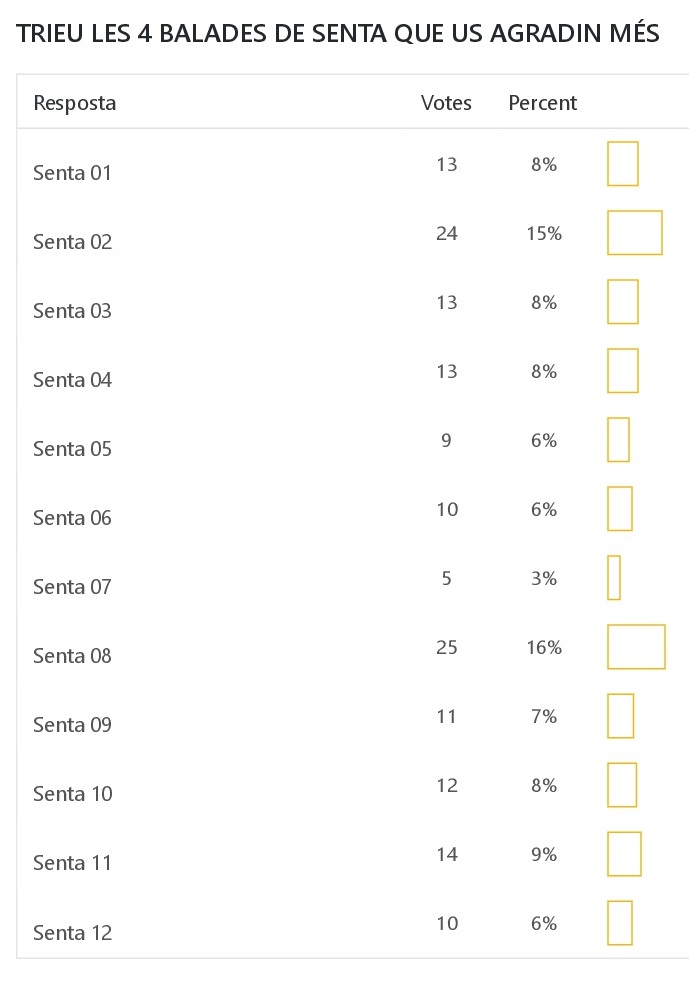This screenshot has width=689, height=985.
Task: Select the Senta 06 answer label
Action: (72, 518)
